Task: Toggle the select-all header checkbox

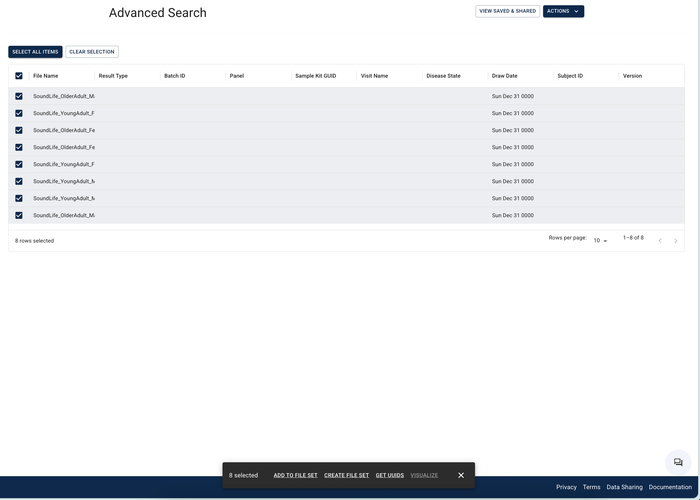Action: (19, 76)
